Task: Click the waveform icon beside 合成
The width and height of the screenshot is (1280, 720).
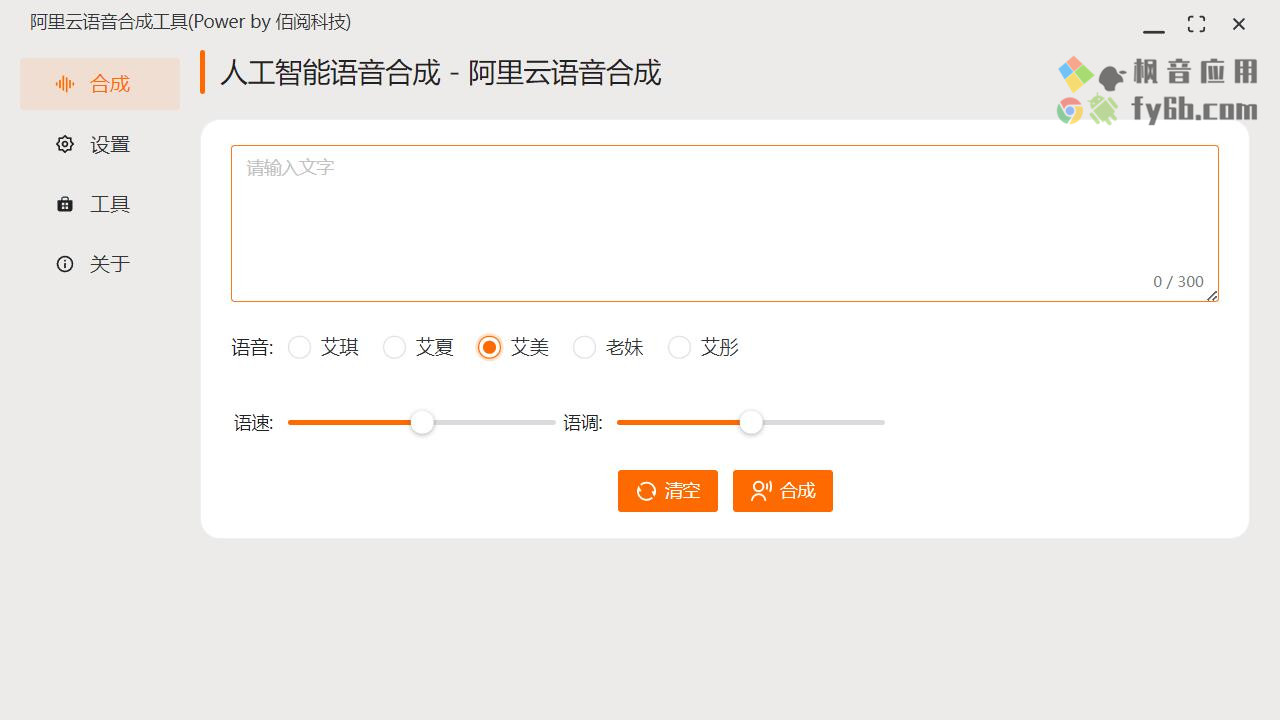Action: click(x=65, y=84)
